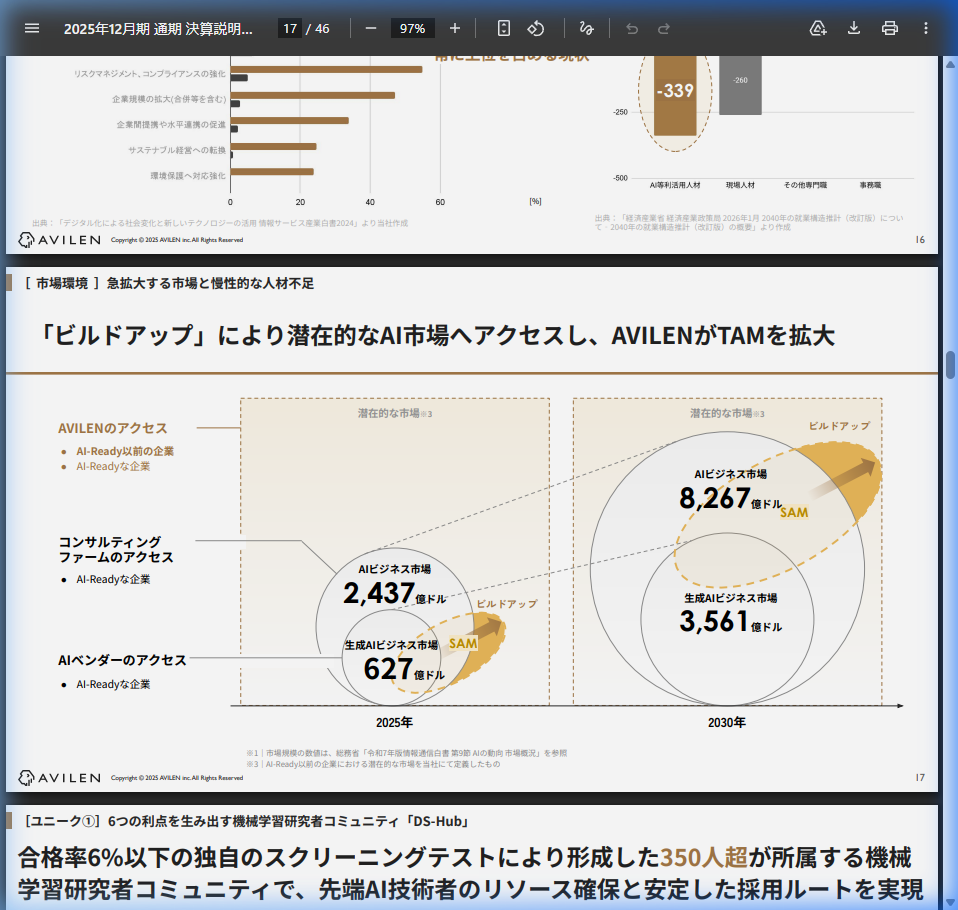Download the PDF file
This screenshot has height=910, width=958.
point(854,28)
